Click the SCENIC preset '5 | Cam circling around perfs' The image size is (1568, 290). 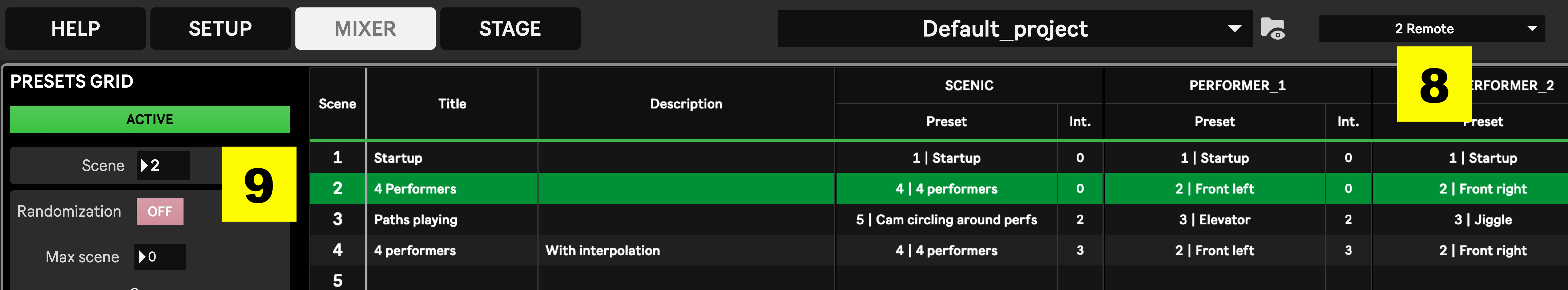pyautogui.click(x=946, y=219)
